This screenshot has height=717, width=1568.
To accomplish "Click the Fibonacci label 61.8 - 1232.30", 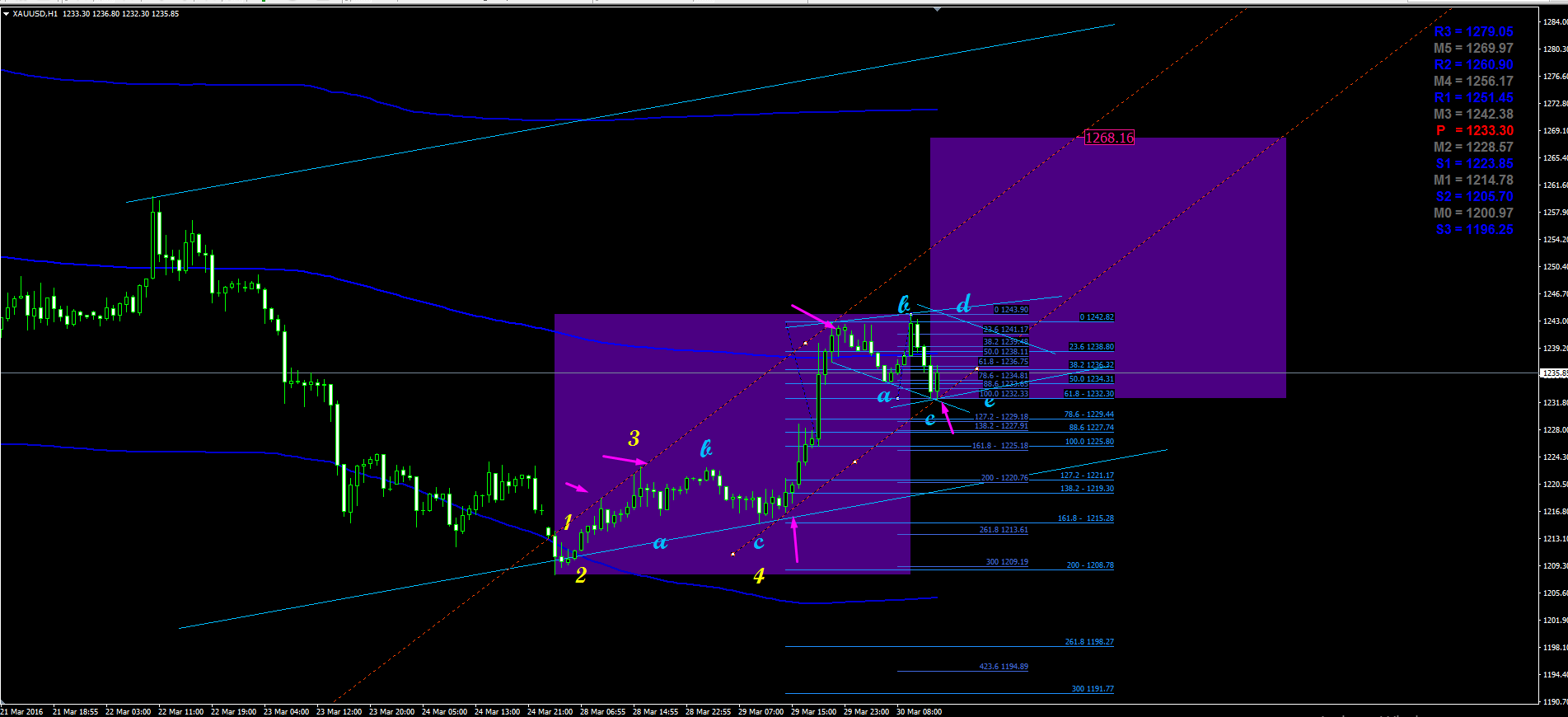I will (1088, 394).
